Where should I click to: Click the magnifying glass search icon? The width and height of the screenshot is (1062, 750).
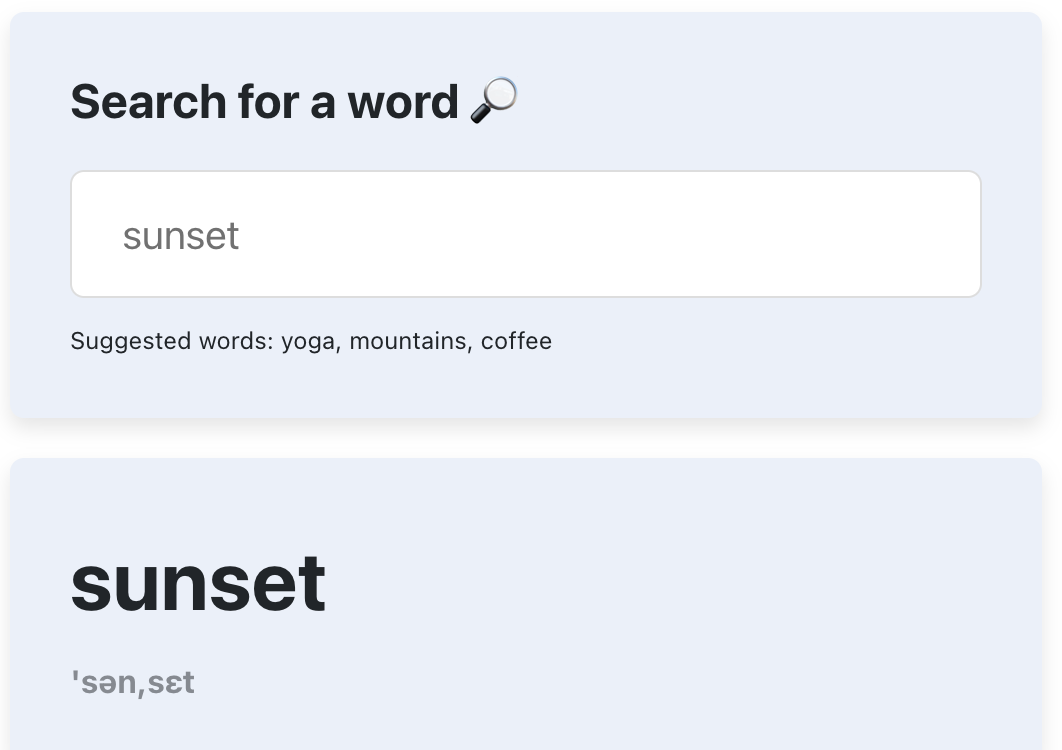click(x=494, y=98)
